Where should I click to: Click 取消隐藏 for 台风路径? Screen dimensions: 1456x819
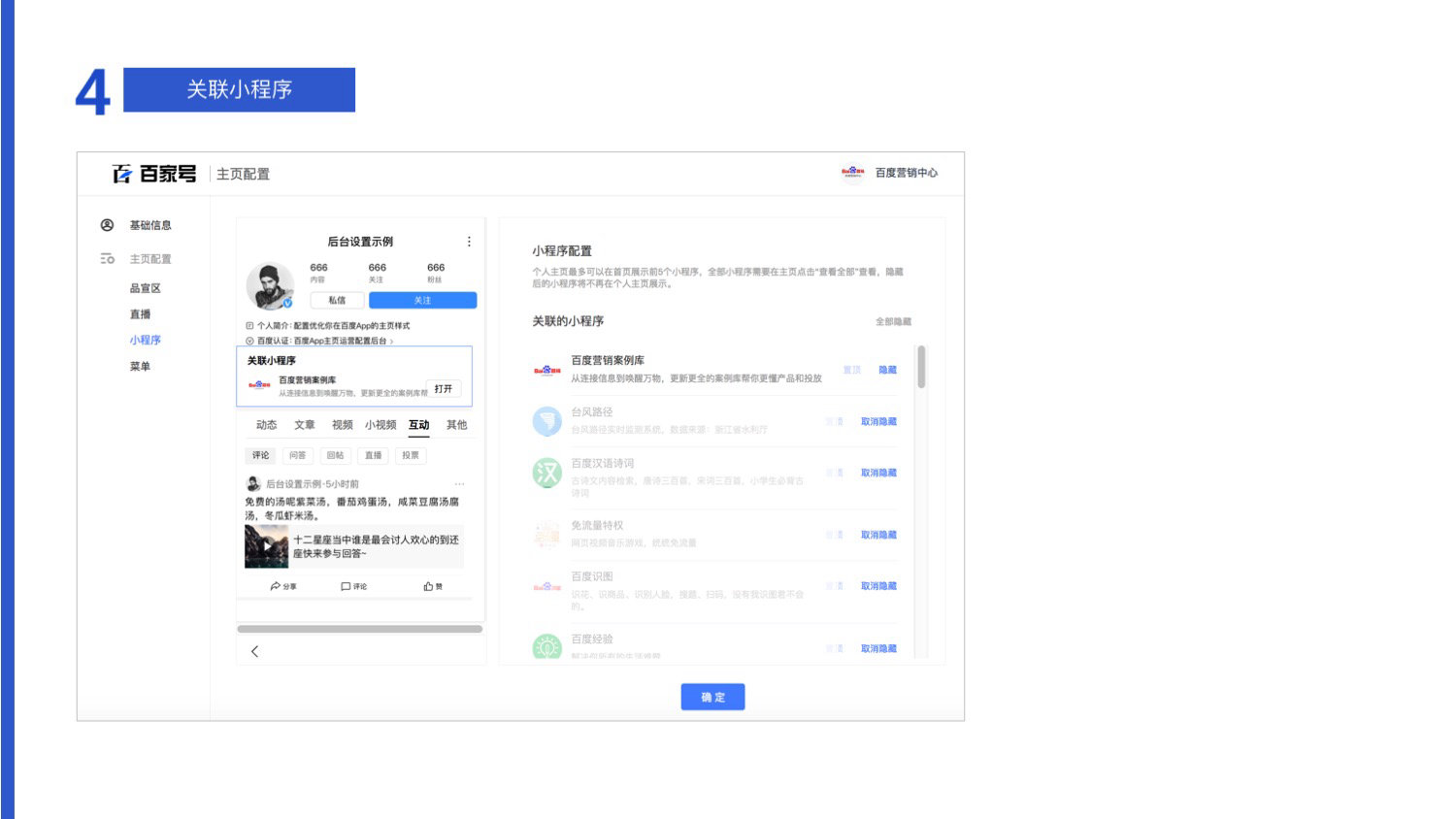point(879,421)
